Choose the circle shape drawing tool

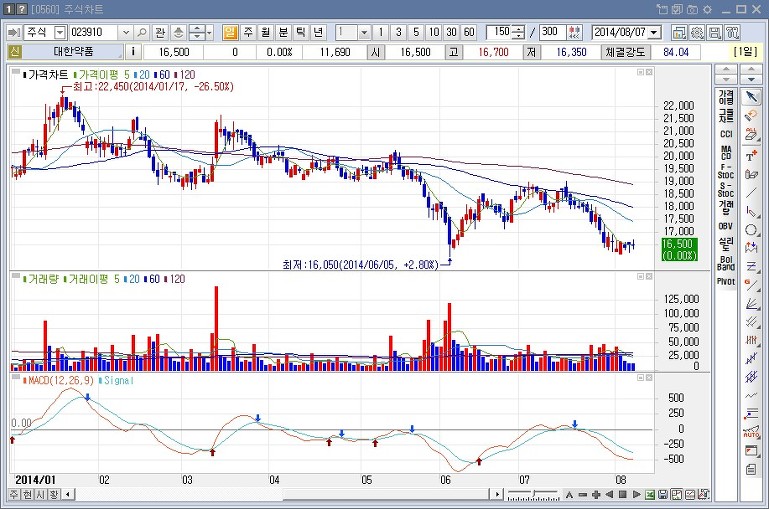coord(751,229)
